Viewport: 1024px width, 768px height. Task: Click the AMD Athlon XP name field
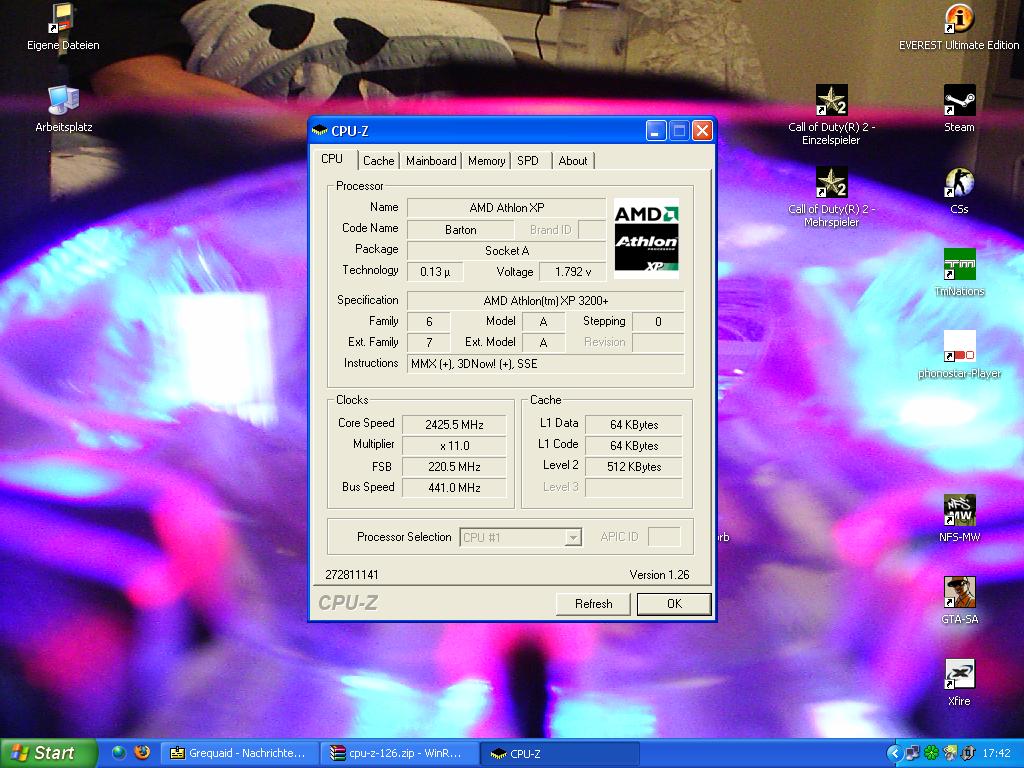pyautogui.click(x=506, y=208)
